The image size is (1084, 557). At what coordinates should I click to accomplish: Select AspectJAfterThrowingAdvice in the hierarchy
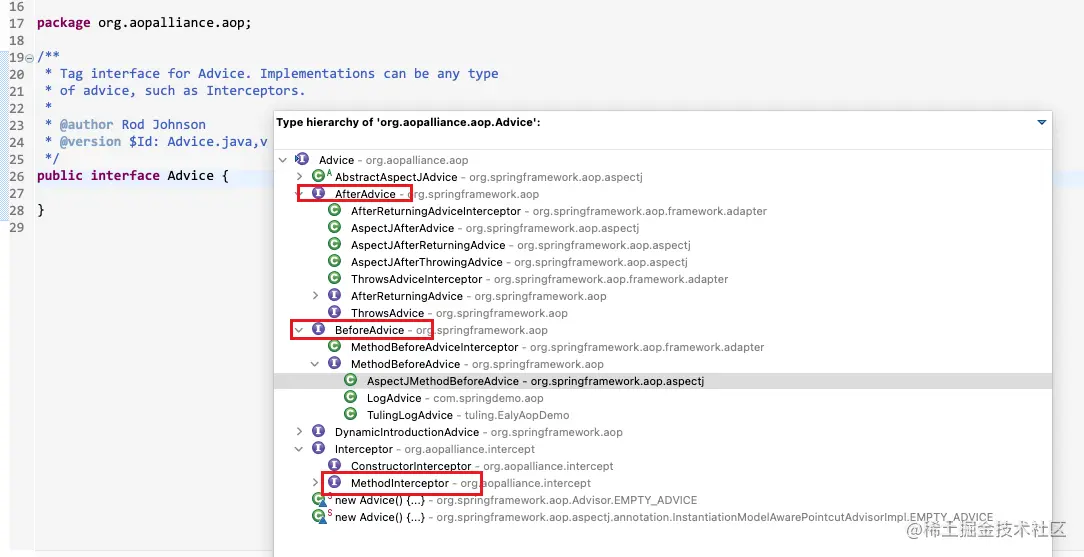(428, 262)
